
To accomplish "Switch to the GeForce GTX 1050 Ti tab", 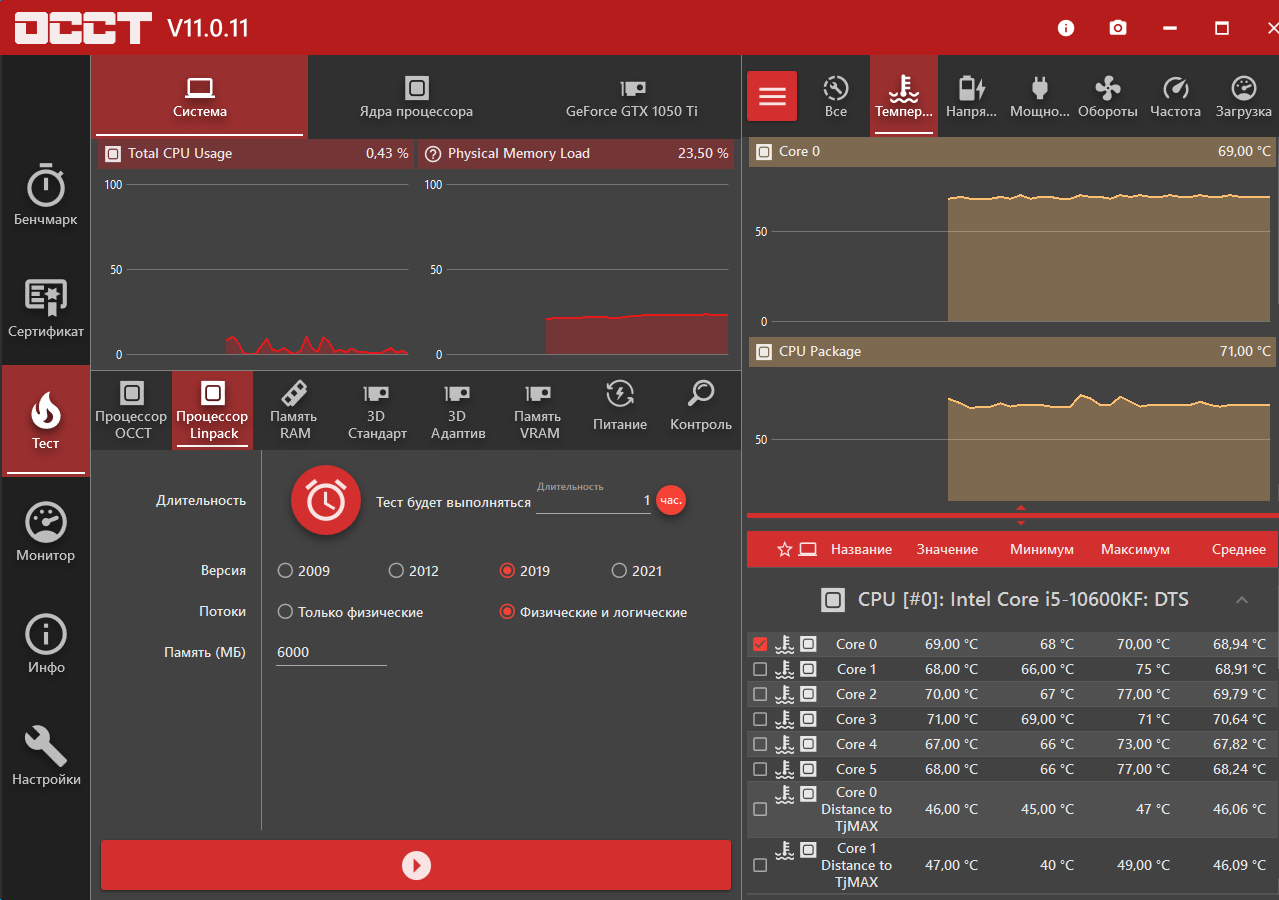I will (632, 97).
